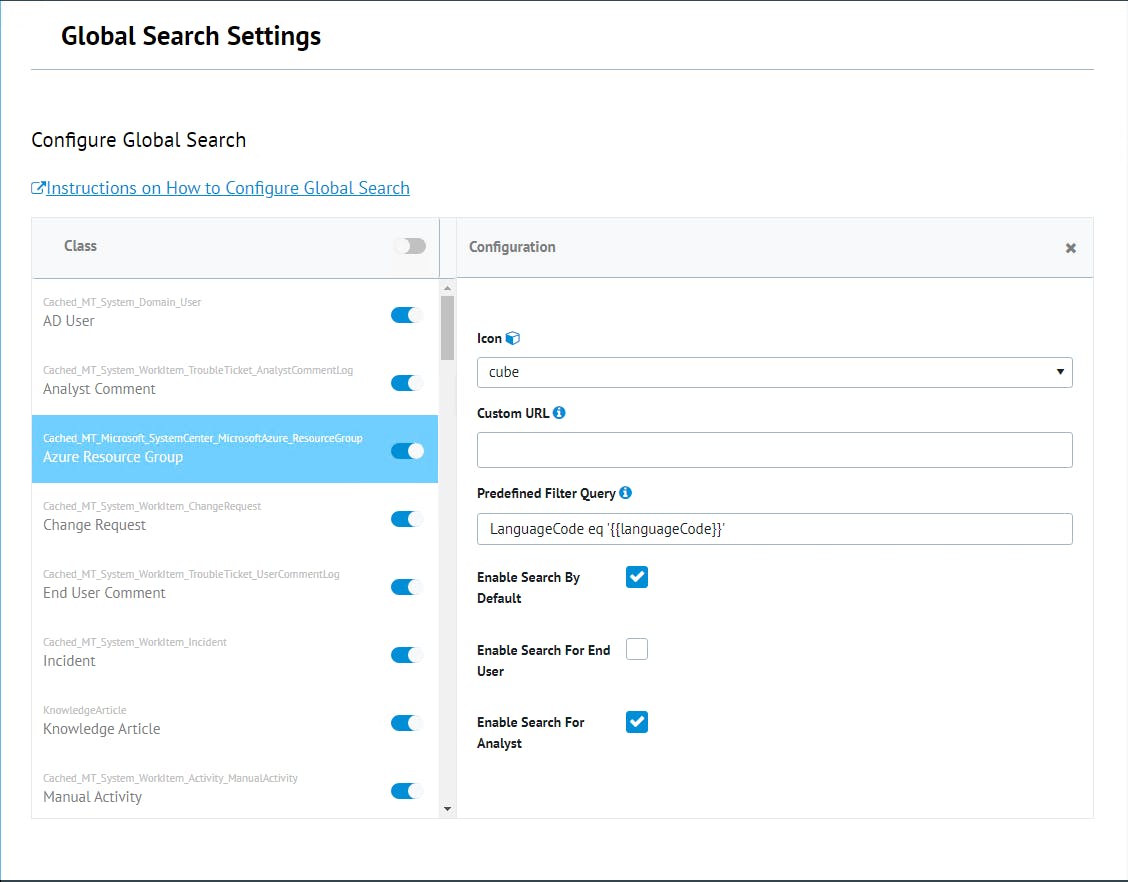This screenshot has height=882, width=1128.
Task: Click external link icon beside Instructions link
Action: click(38, 188)
